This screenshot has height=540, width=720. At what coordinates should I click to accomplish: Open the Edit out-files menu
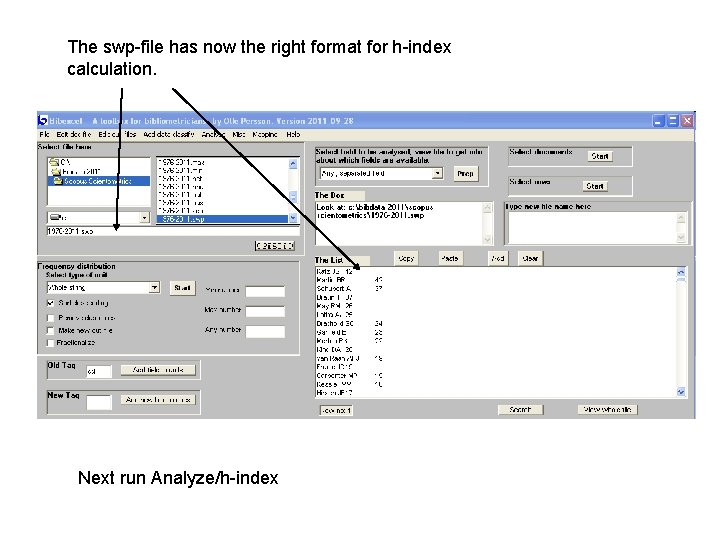coord(117,134)
